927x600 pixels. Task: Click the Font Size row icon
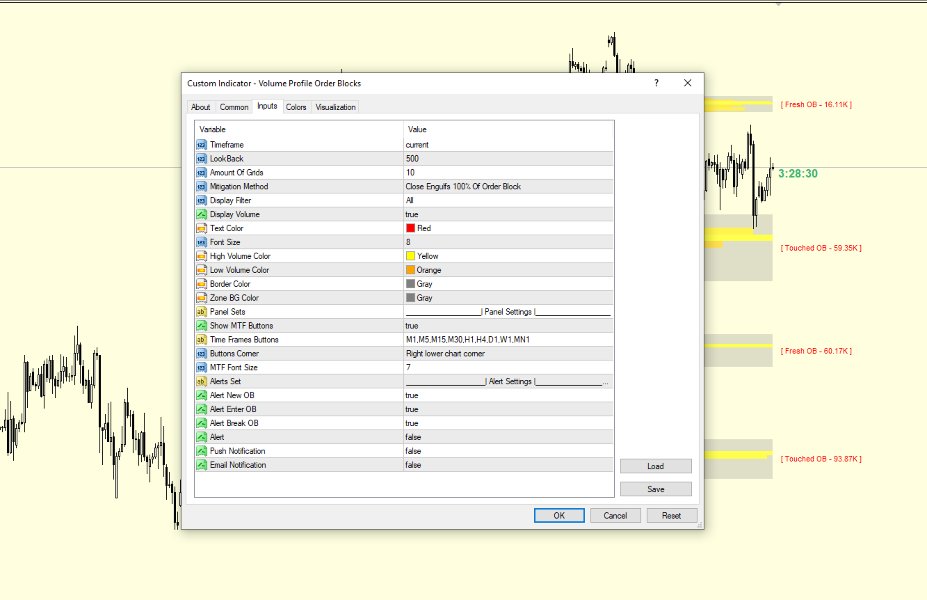[202, 242]
